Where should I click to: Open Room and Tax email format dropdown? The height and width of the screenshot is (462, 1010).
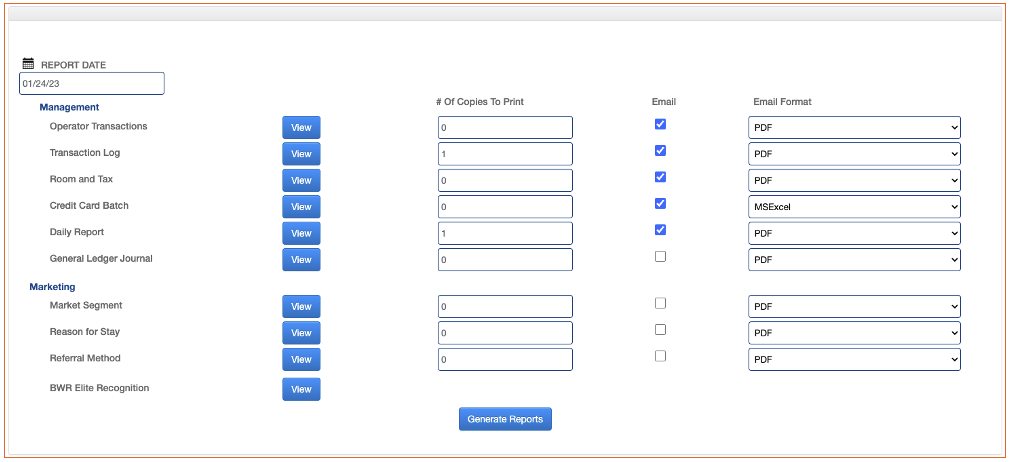coord(854,180)
